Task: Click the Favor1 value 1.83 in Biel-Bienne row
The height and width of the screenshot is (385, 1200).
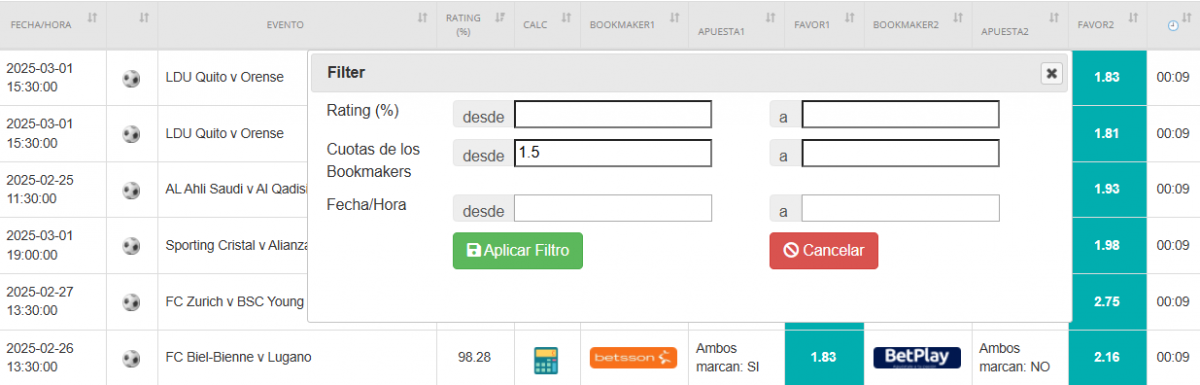Action: point(824,357)
